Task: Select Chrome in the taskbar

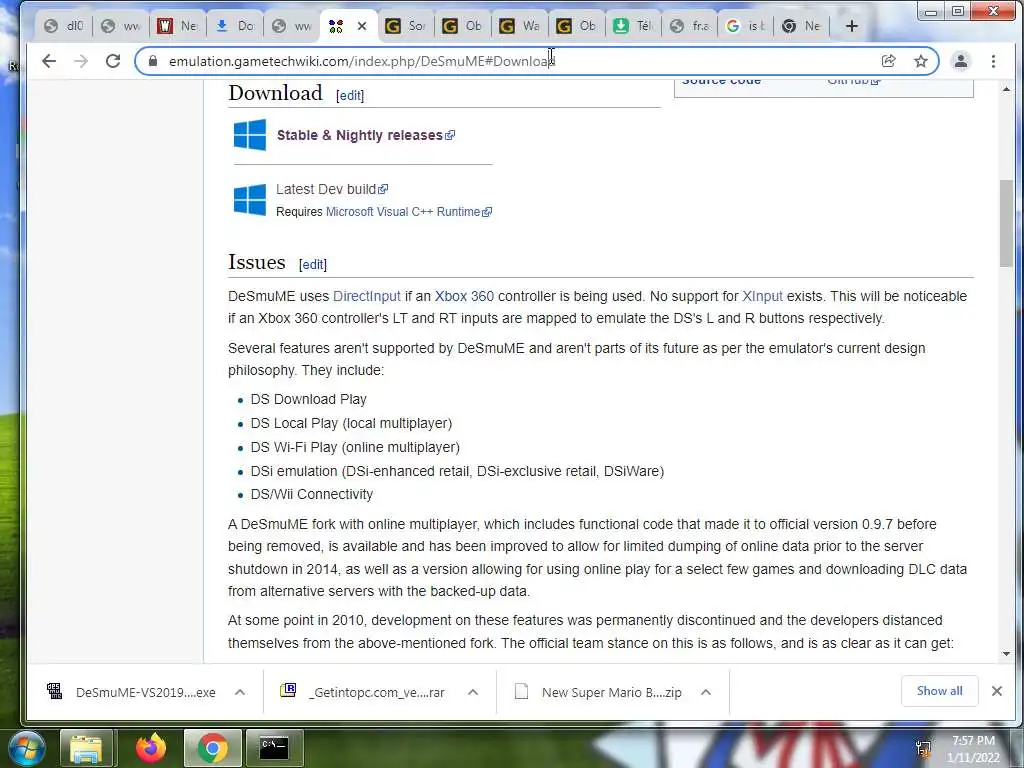Action: (x=212, y=748)
